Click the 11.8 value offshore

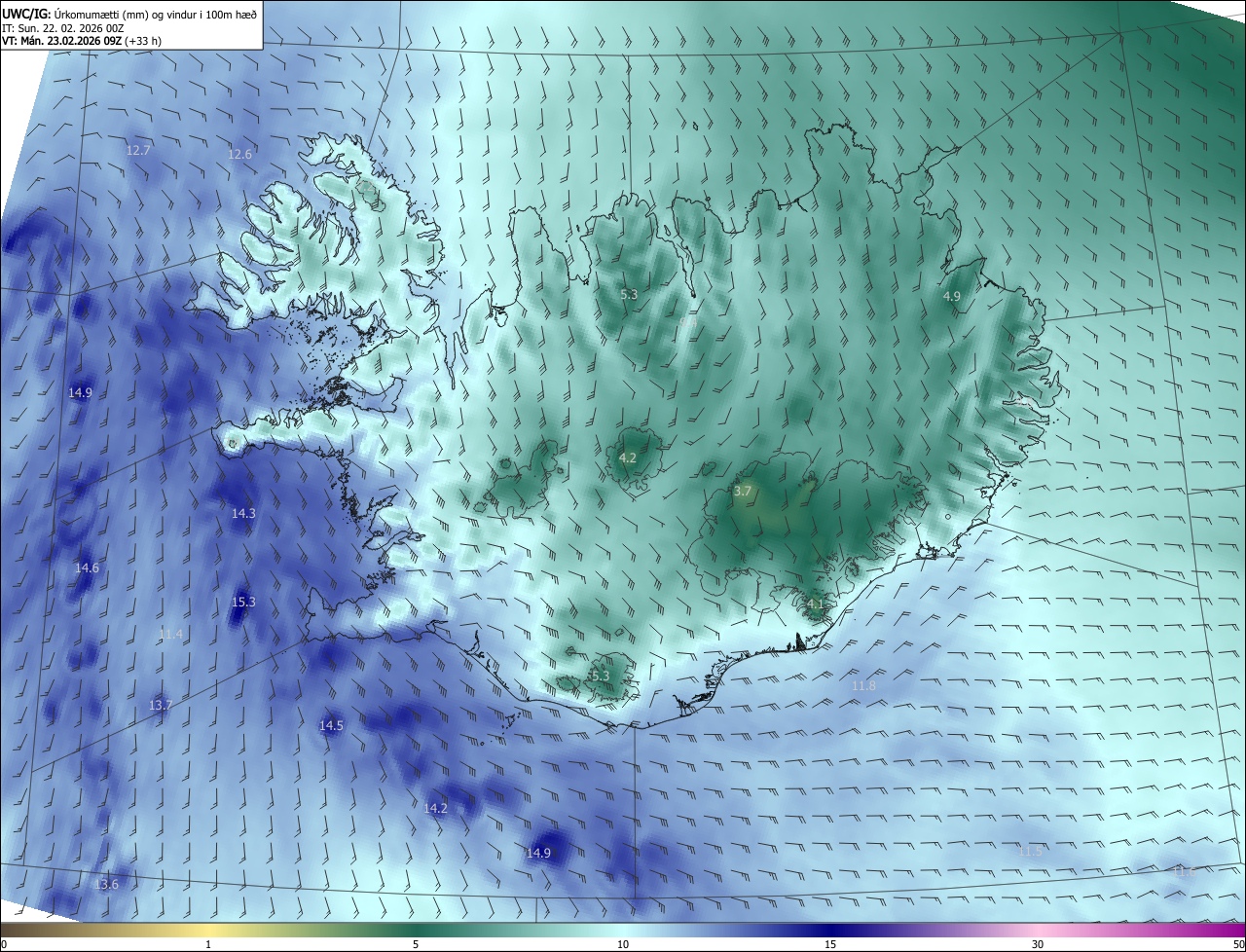(x=863, y=685)
